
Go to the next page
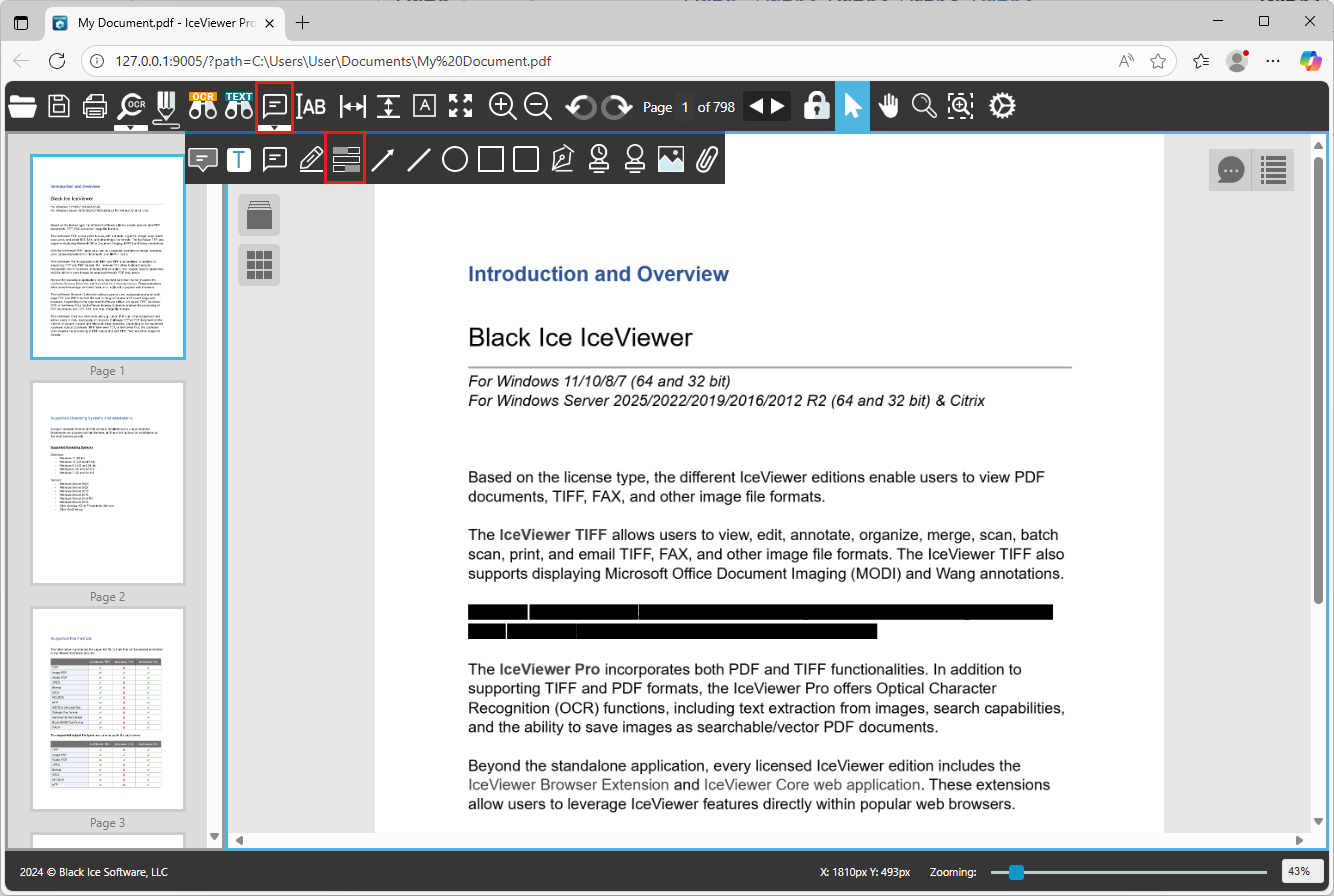coord(779,107)
